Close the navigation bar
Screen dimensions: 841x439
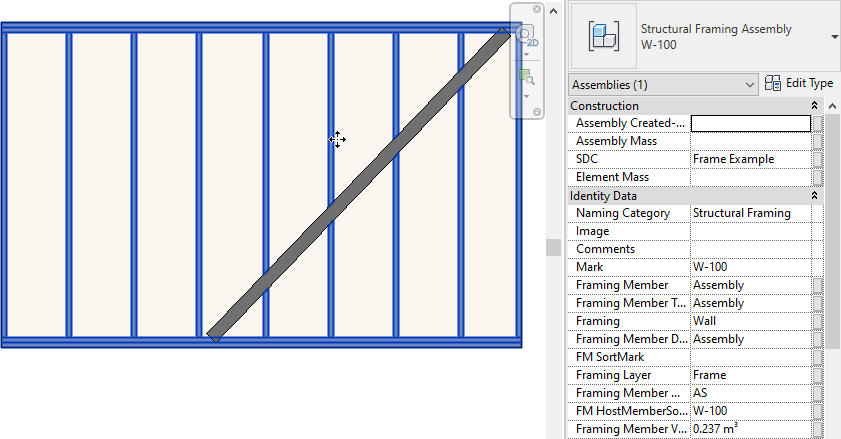pos(537,9)
